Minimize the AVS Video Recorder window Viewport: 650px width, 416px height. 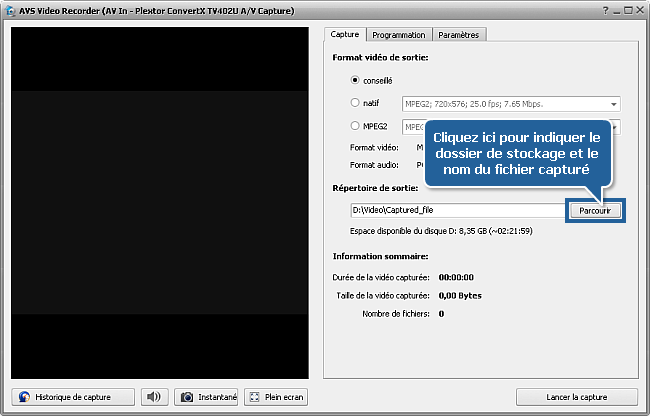tap(617, 11)
